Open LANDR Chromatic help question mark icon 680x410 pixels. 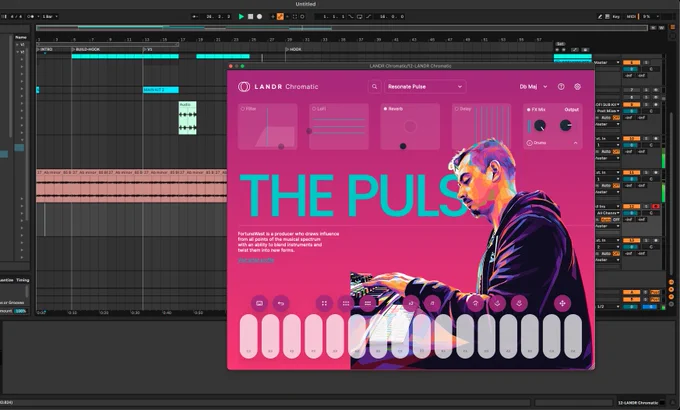coord(561,87)
